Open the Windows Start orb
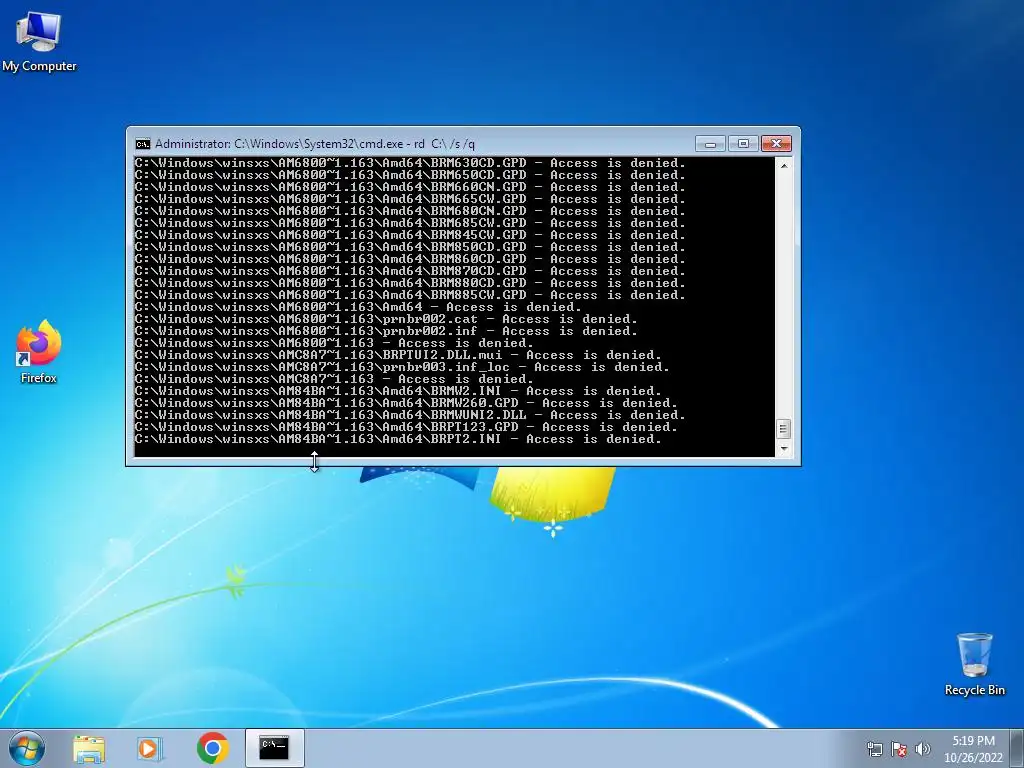Screen dimensions: 1024x768 click(26, 748)
